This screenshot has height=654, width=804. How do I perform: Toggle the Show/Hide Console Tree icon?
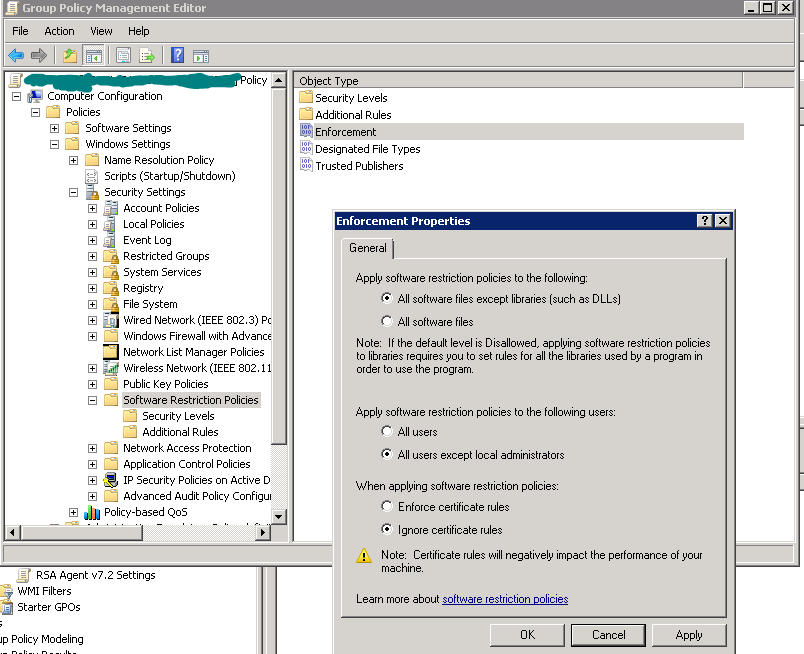[x=93, y=55]
